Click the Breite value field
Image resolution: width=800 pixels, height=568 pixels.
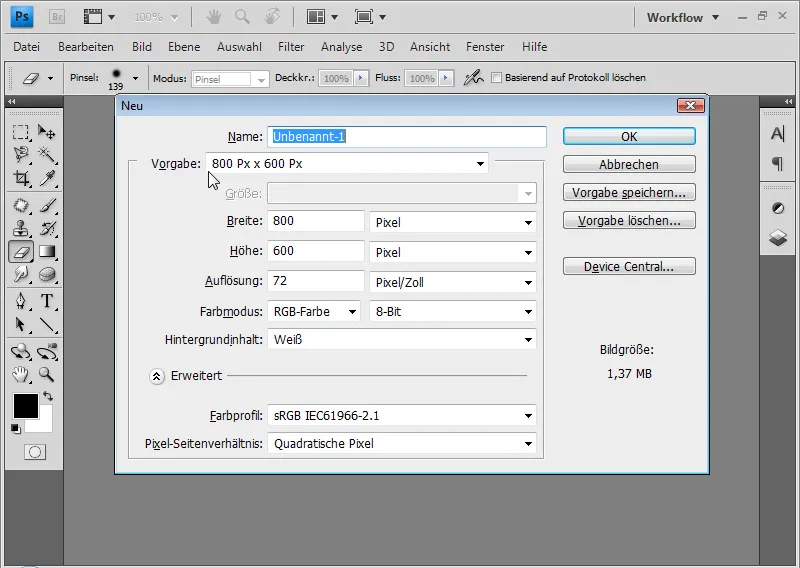[316, 221]
